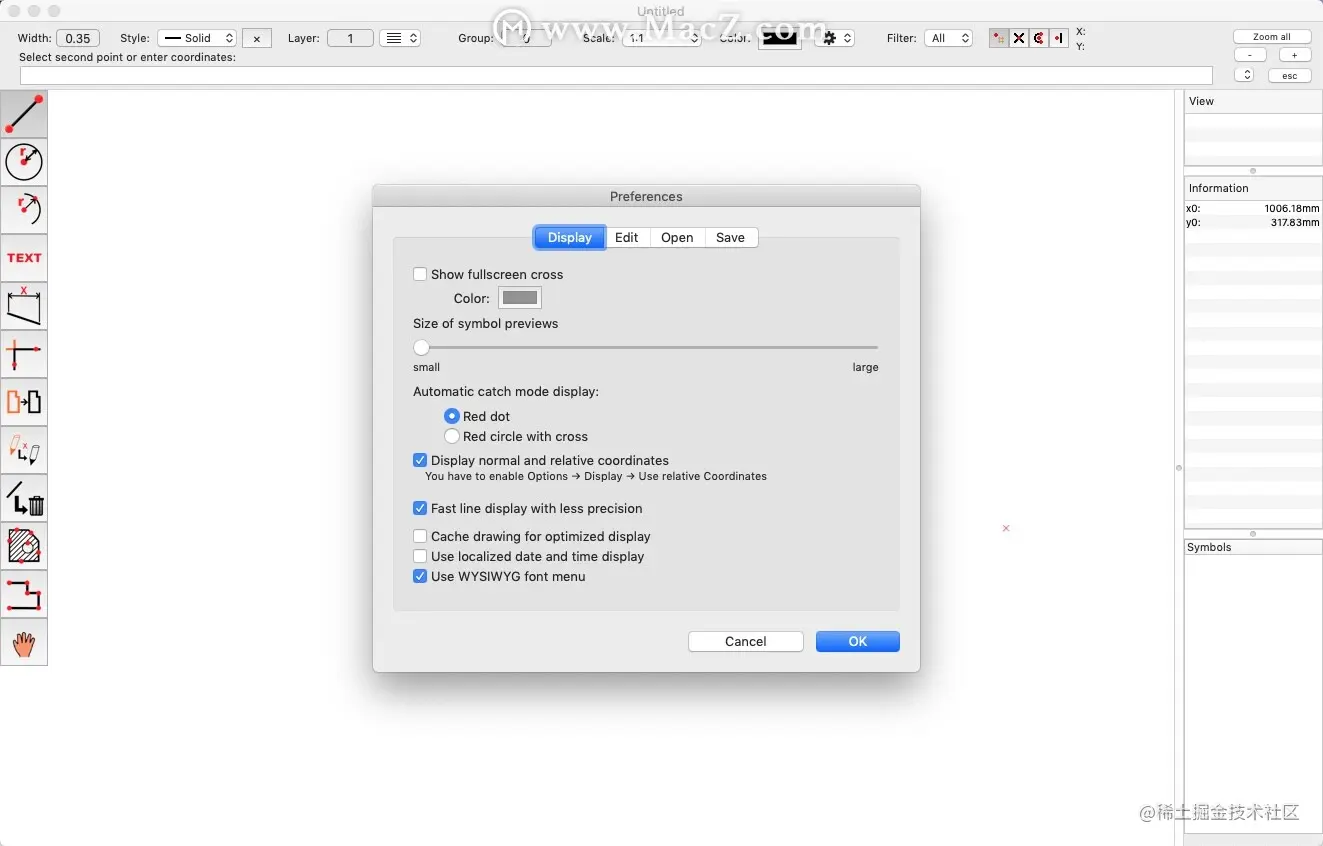This screenshot has height=846, width=1323.
Task: Open the gear settings dropdown
Action: 835,38
